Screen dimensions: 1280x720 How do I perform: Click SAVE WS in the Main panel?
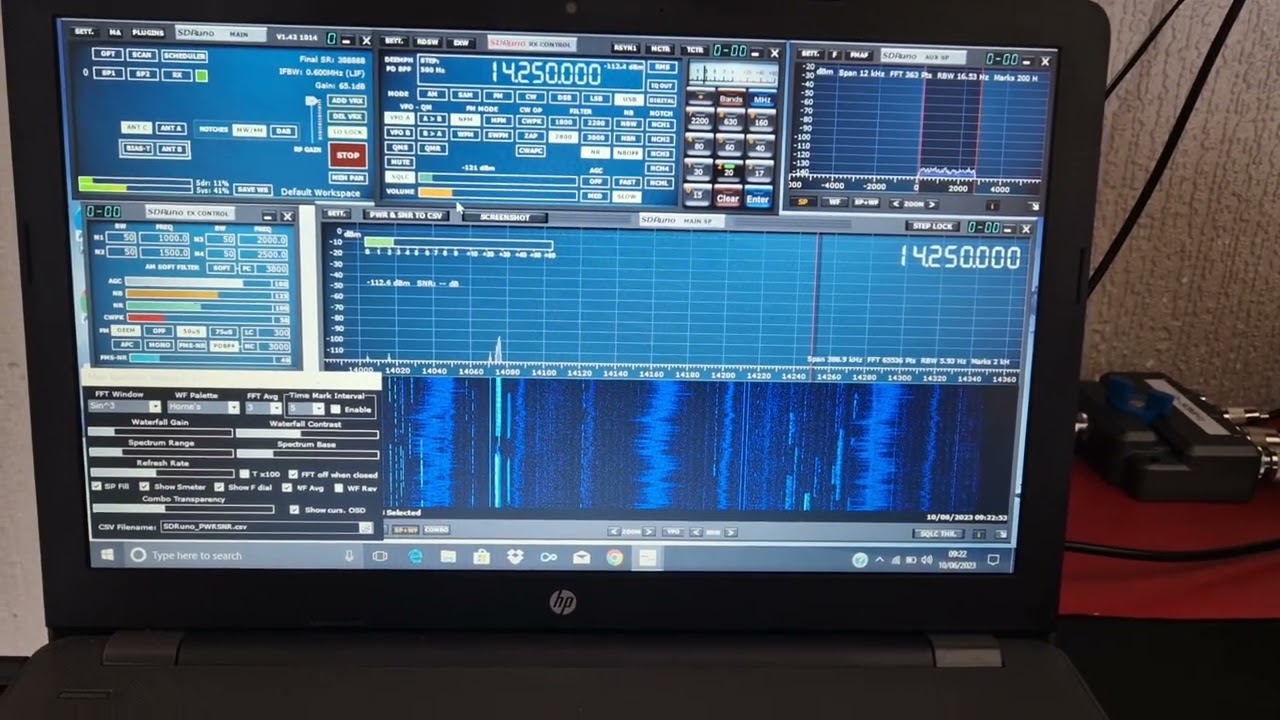pyautogui.click(x=253, y=189)
